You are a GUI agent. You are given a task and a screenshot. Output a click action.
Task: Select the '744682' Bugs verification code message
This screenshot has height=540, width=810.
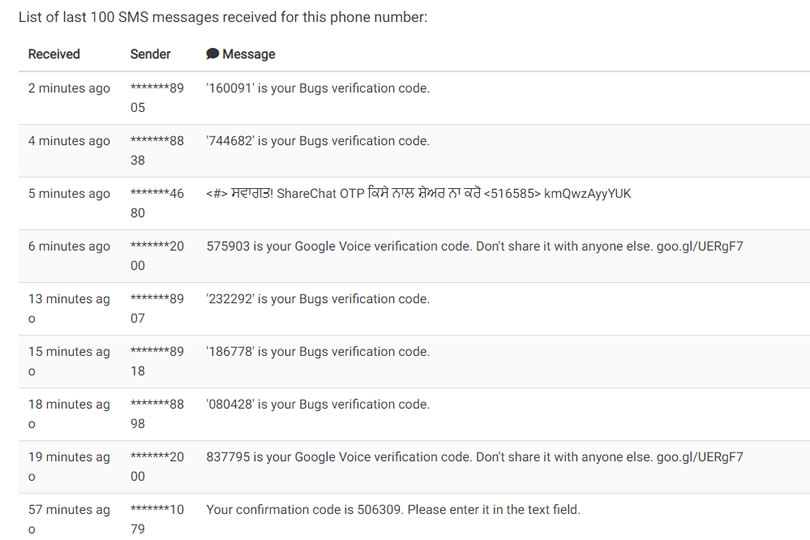[x=318, y=141]
